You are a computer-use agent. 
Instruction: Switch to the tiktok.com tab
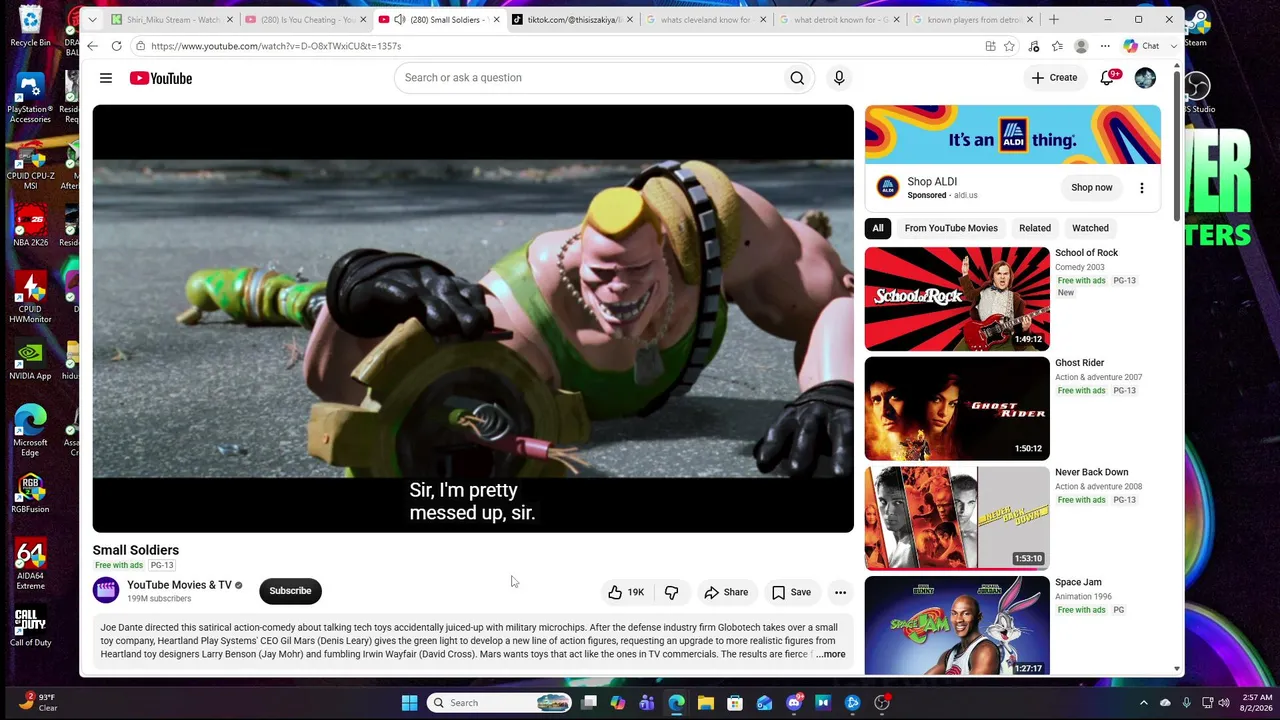(573, 19)
